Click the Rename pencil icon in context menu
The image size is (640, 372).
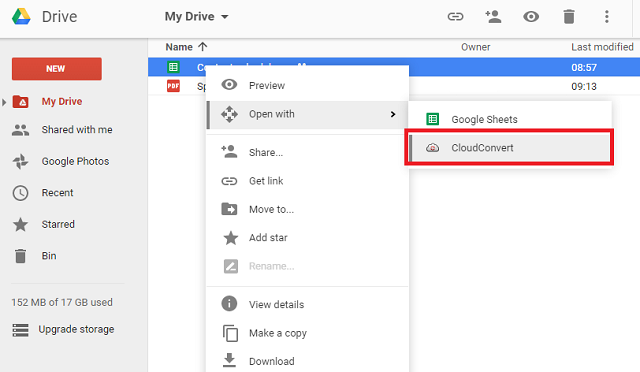(231, 266)
